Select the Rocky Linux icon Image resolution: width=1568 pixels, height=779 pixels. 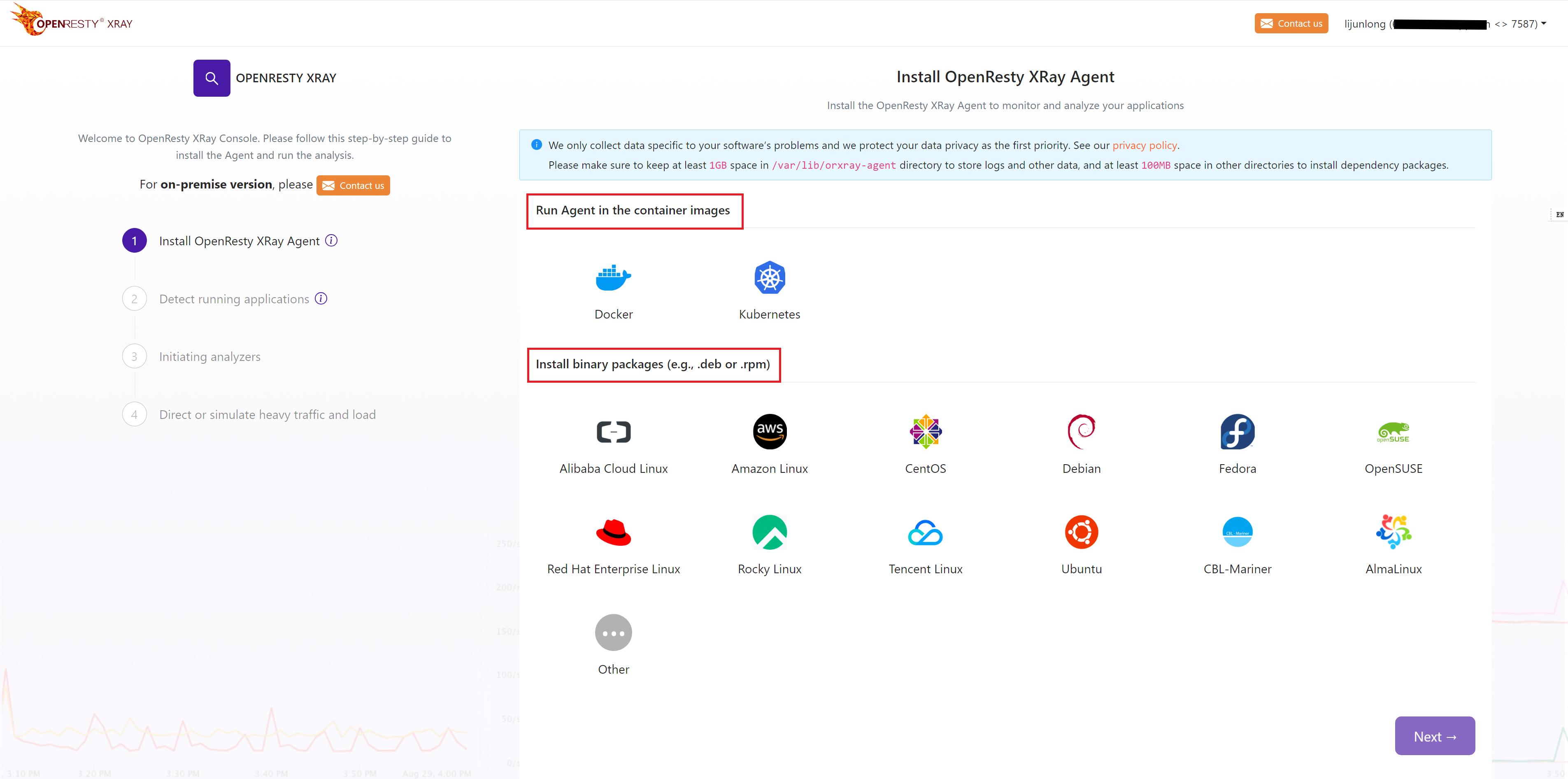point(770,533)
